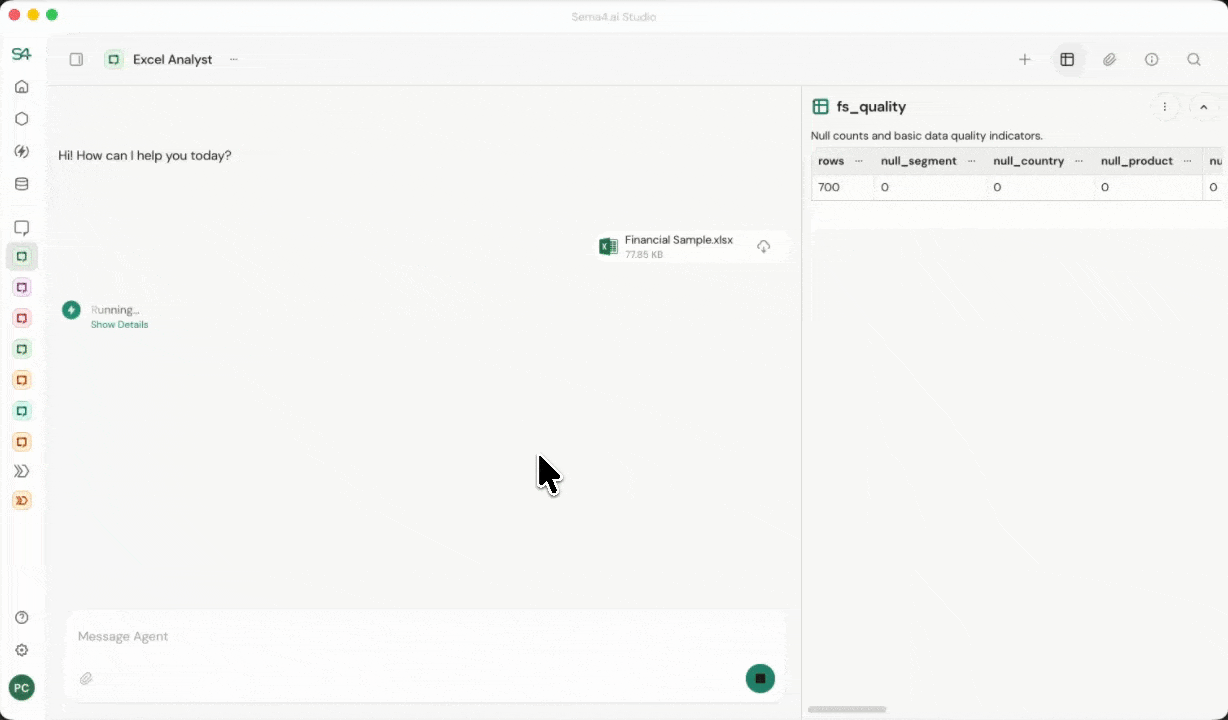The height and width of the screenshot is (720, 1228).
Task: Toggle the data frames table panel
Action: 1067,60
